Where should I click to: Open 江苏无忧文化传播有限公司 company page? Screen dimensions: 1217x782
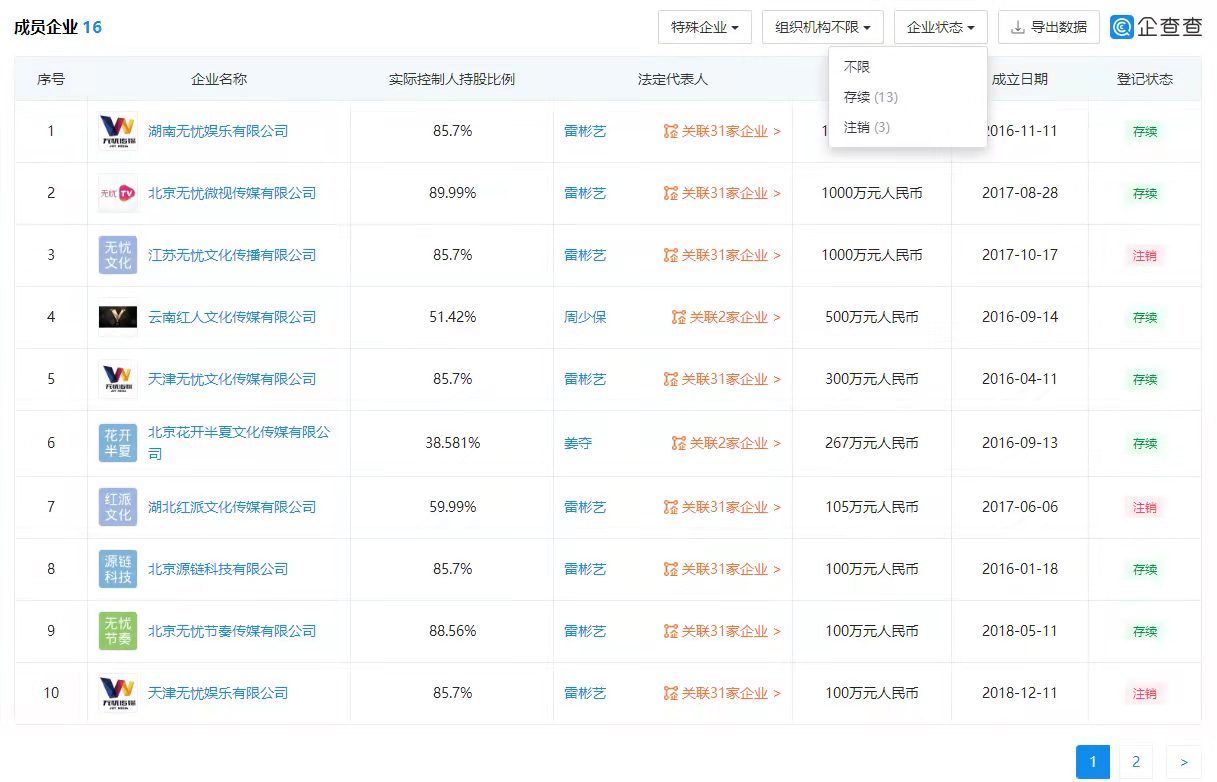pyautogui.click(x=232, y=255)
